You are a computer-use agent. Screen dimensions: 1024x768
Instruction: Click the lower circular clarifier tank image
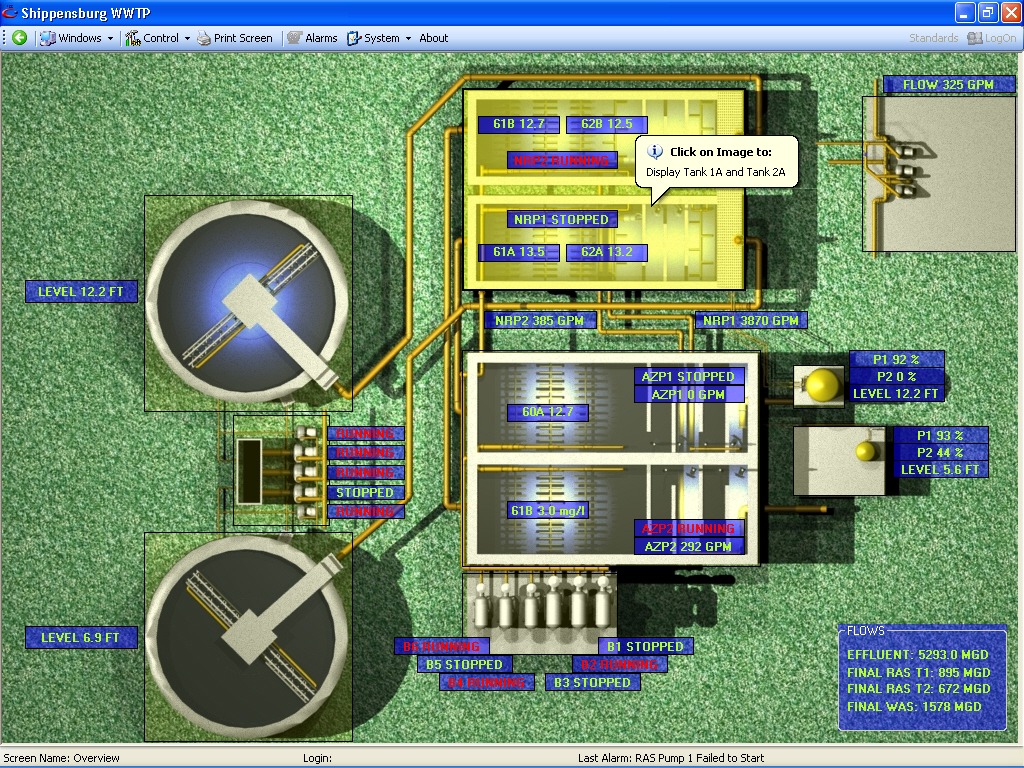click(247, 636)
